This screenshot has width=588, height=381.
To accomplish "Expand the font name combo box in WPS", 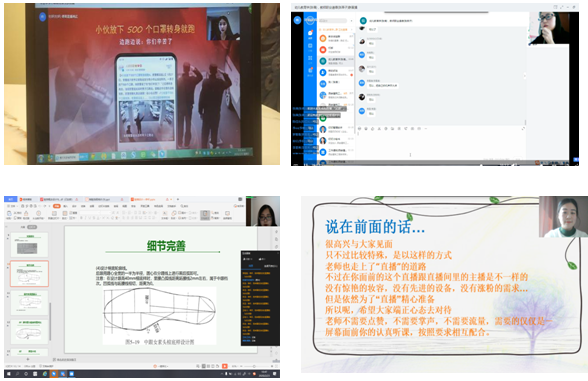I will point(90,213).
